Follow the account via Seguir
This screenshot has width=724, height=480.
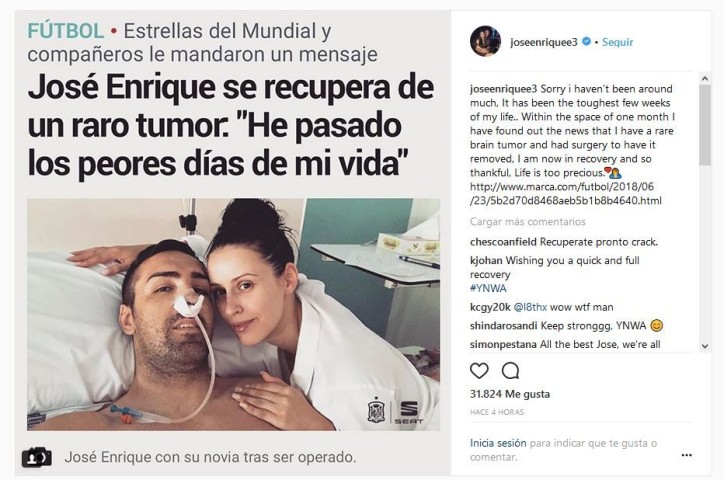coord(617,42)
